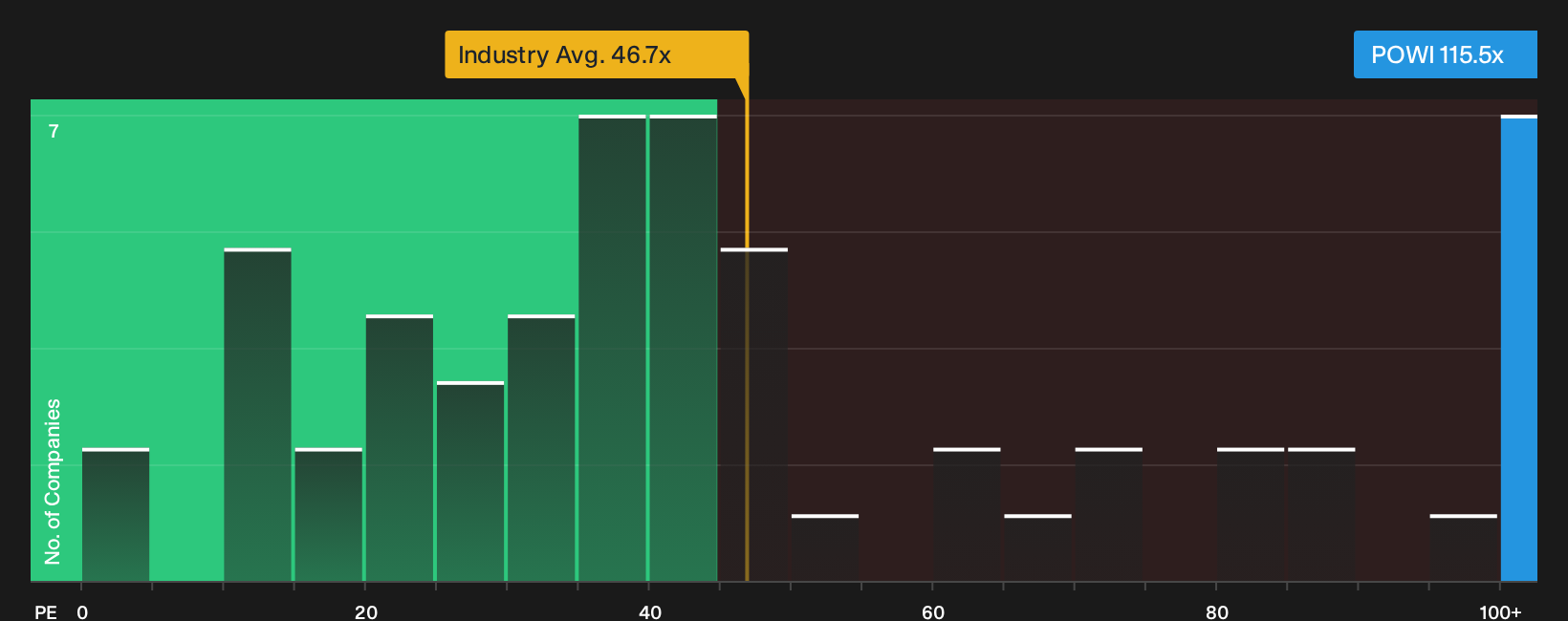Click the x-axis label '40'

point(650,611)
